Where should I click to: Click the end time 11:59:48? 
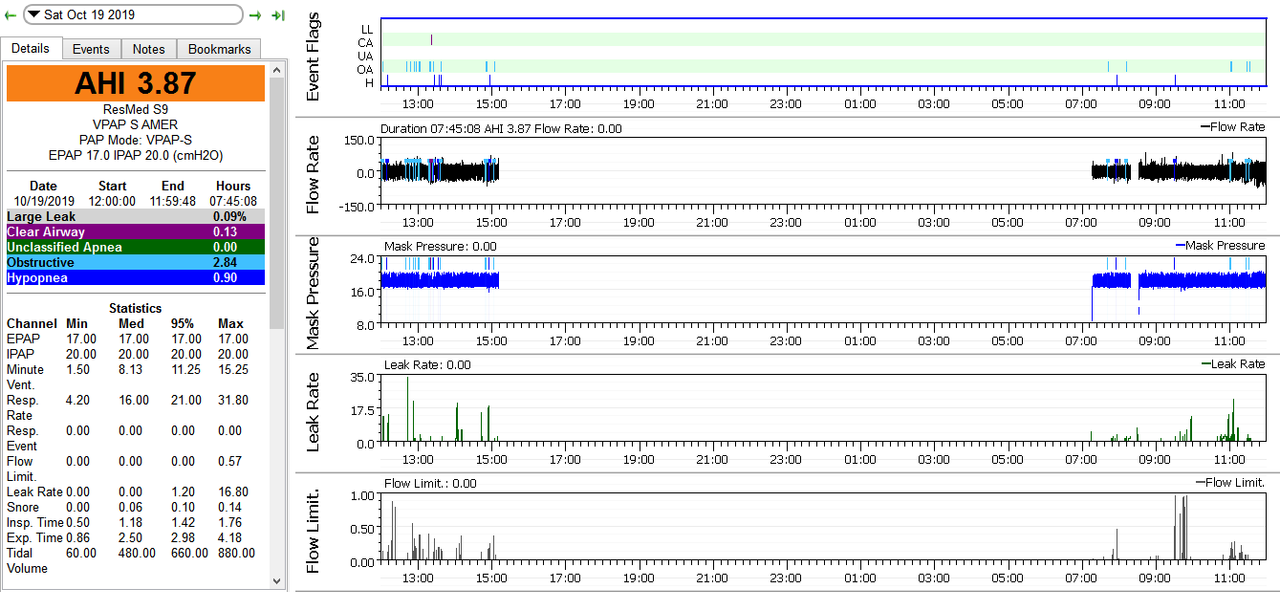[173, 201]
